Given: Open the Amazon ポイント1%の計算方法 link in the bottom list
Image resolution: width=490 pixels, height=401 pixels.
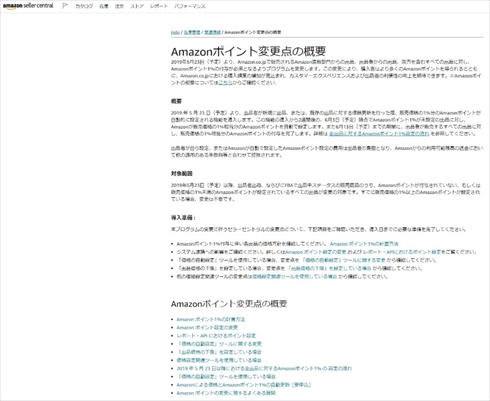Looking at the screenshot, I should [x=211, y=319].
